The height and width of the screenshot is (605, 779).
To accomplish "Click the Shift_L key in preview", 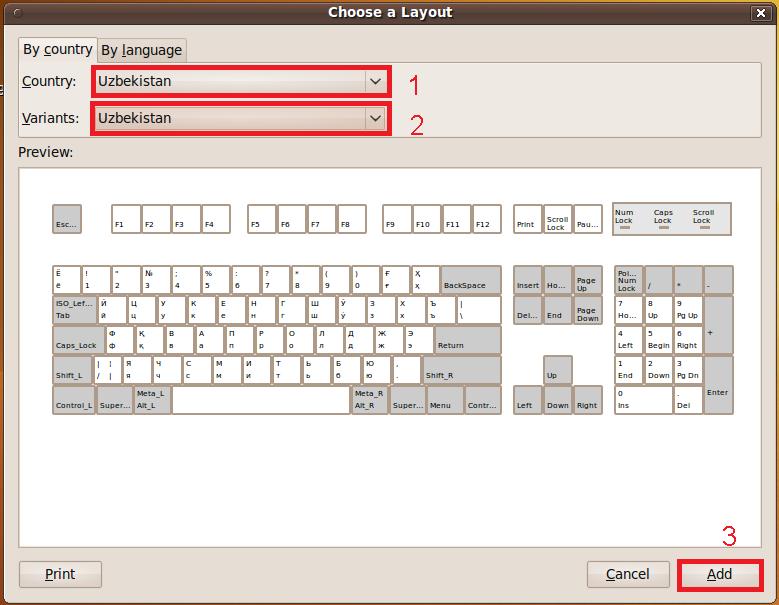I will (x=72, y=370).
